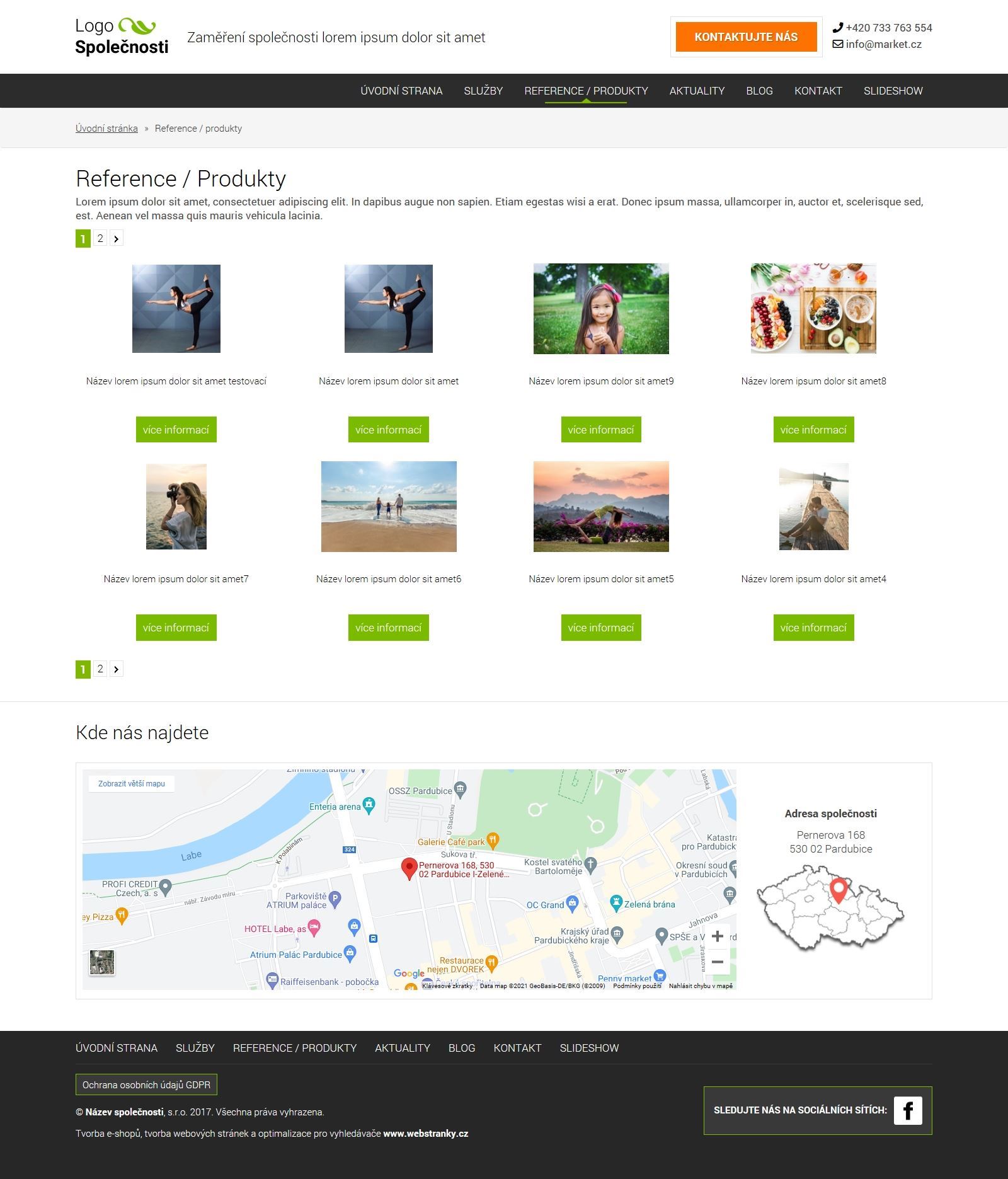Go to next page arrow in bottom pagination

(x=117, y=669)
